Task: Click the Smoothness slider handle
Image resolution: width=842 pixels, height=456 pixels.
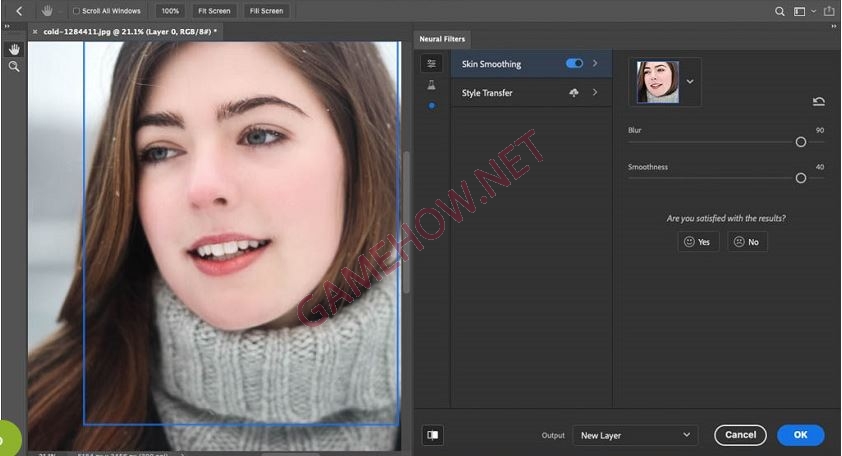Action: pyautogui.click(x=801, y=178)
